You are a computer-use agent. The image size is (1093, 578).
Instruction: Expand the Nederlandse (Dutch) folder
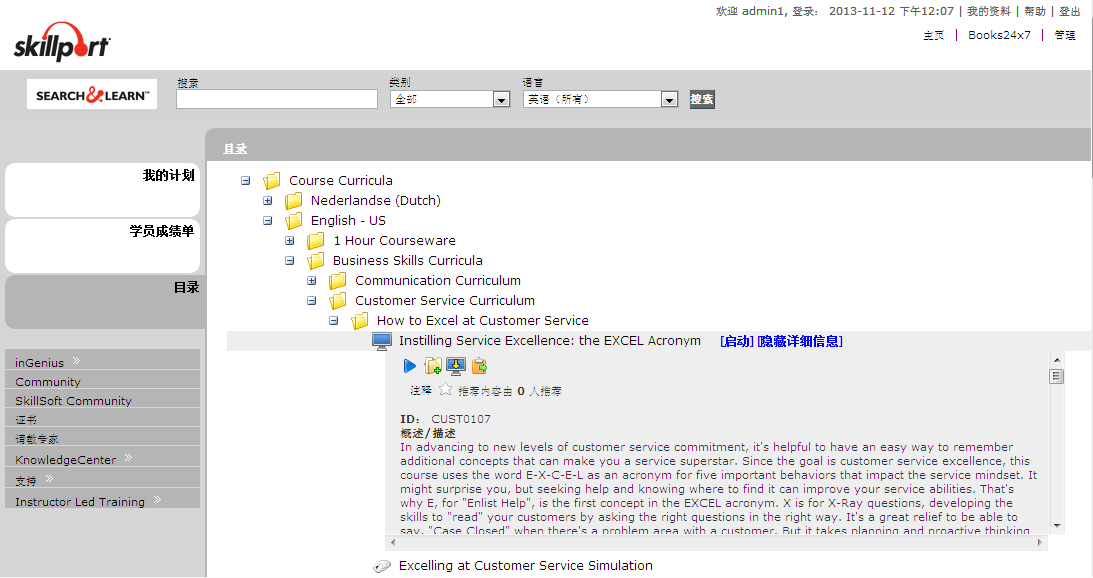268,201
